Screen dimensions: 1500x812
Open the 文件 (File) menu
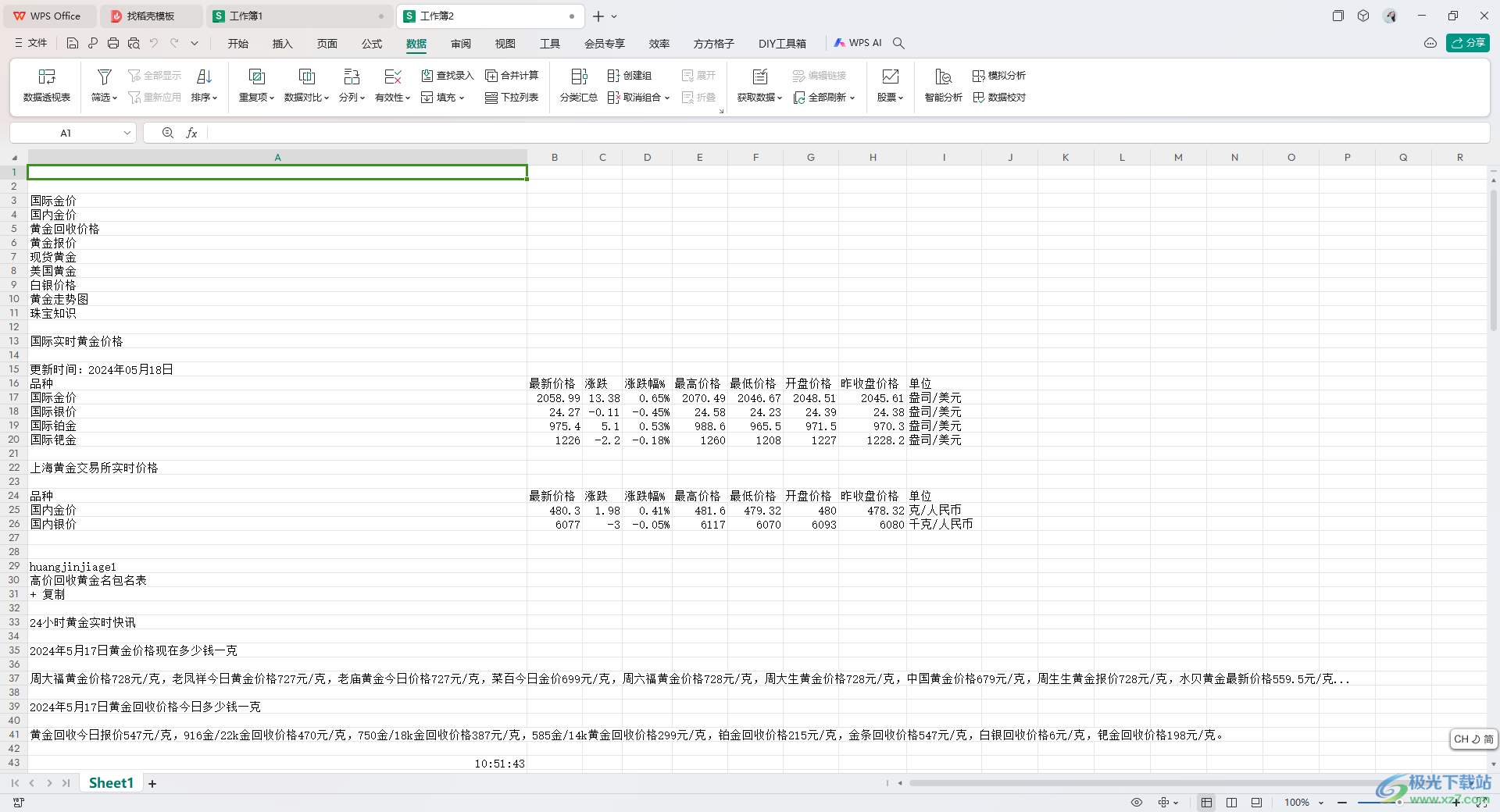click(x=31, y=44)
